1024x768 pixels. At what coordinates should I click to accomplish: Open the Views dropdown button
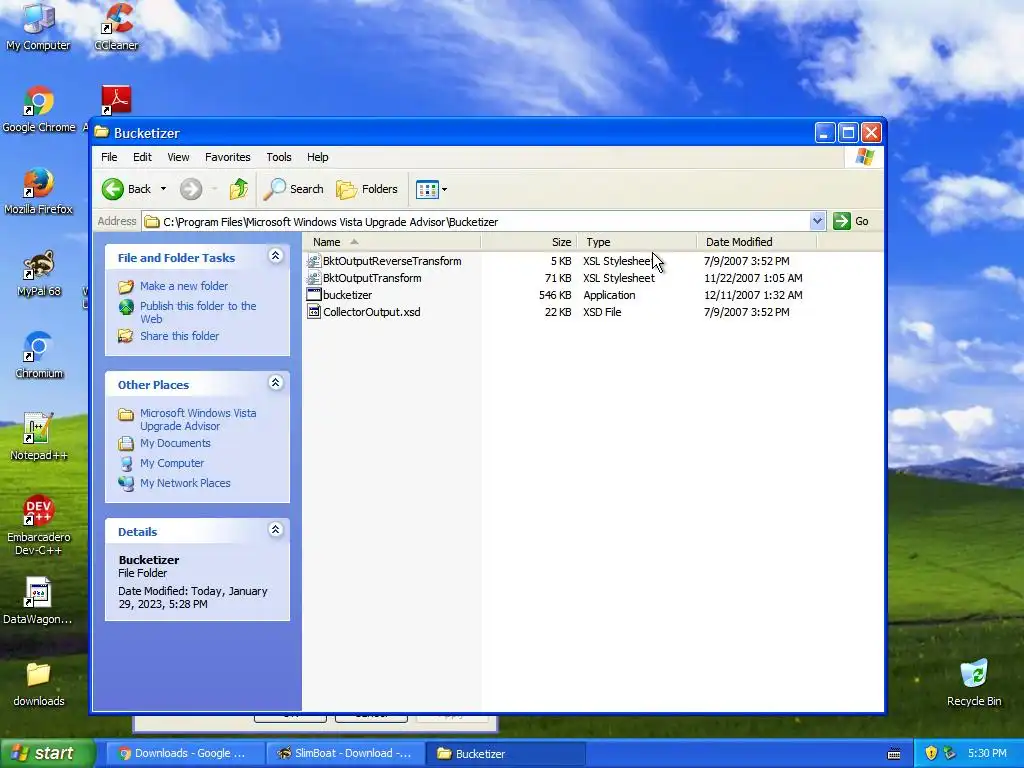tap(431, 189)
